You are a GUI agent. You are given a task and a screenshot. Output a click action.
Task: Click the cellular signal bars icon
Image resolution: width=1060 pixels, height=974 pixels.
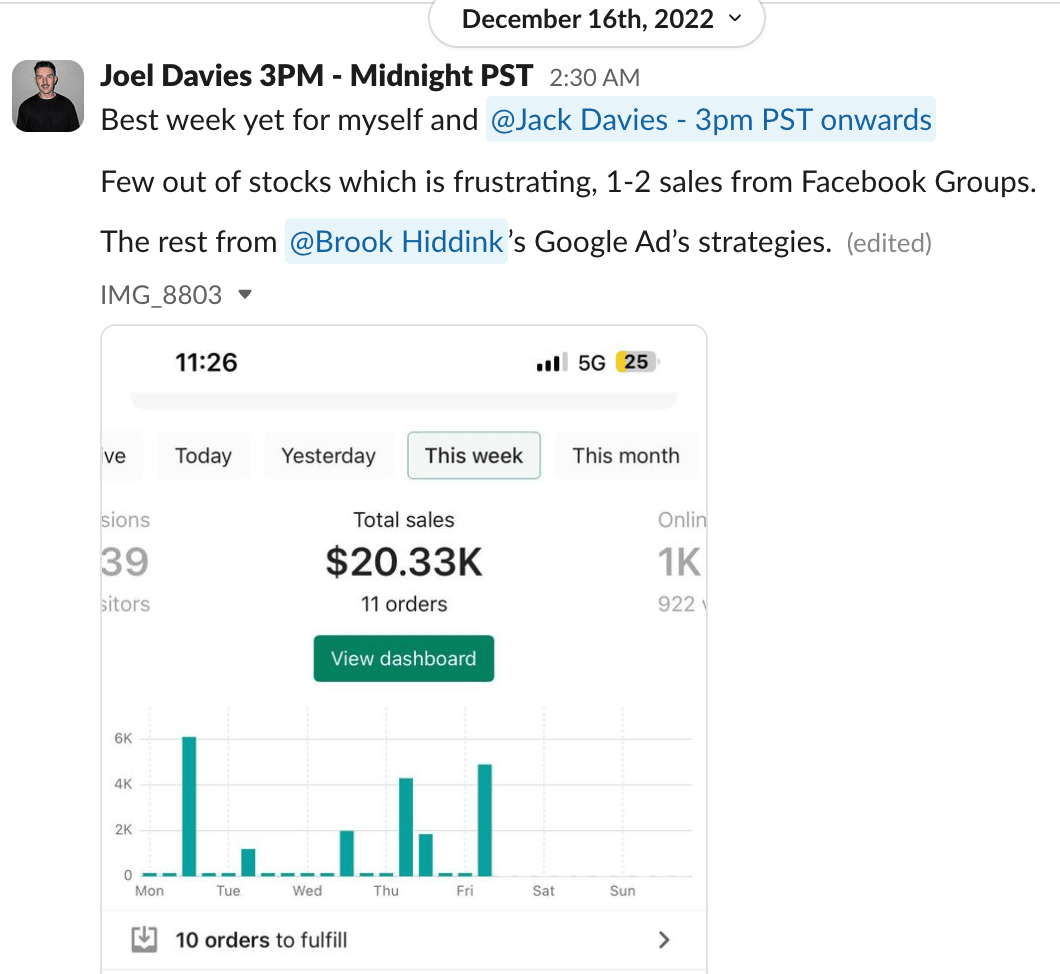(549, 363)
